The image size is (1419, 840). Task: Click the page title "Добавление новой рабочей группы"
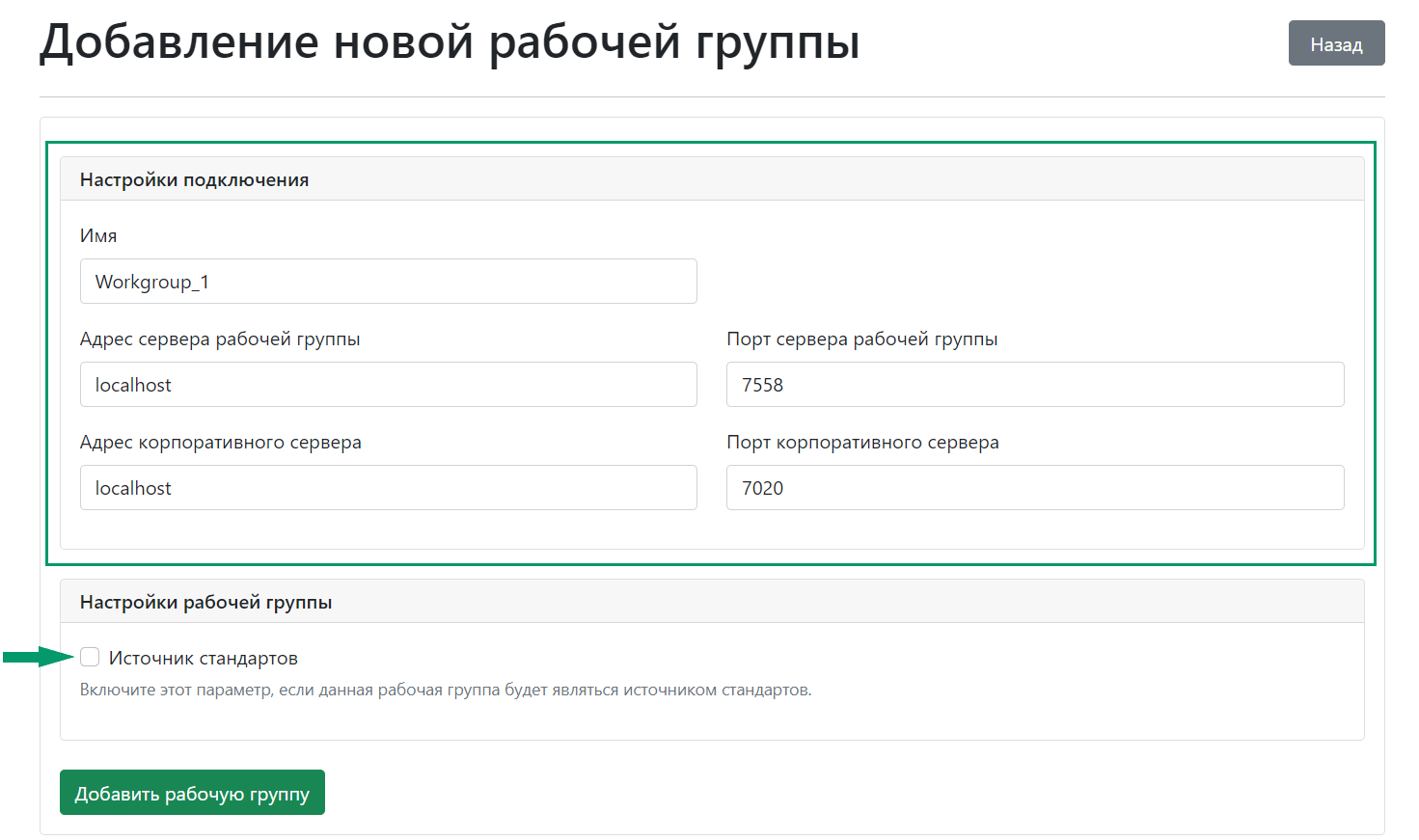[x=449, y=42]
